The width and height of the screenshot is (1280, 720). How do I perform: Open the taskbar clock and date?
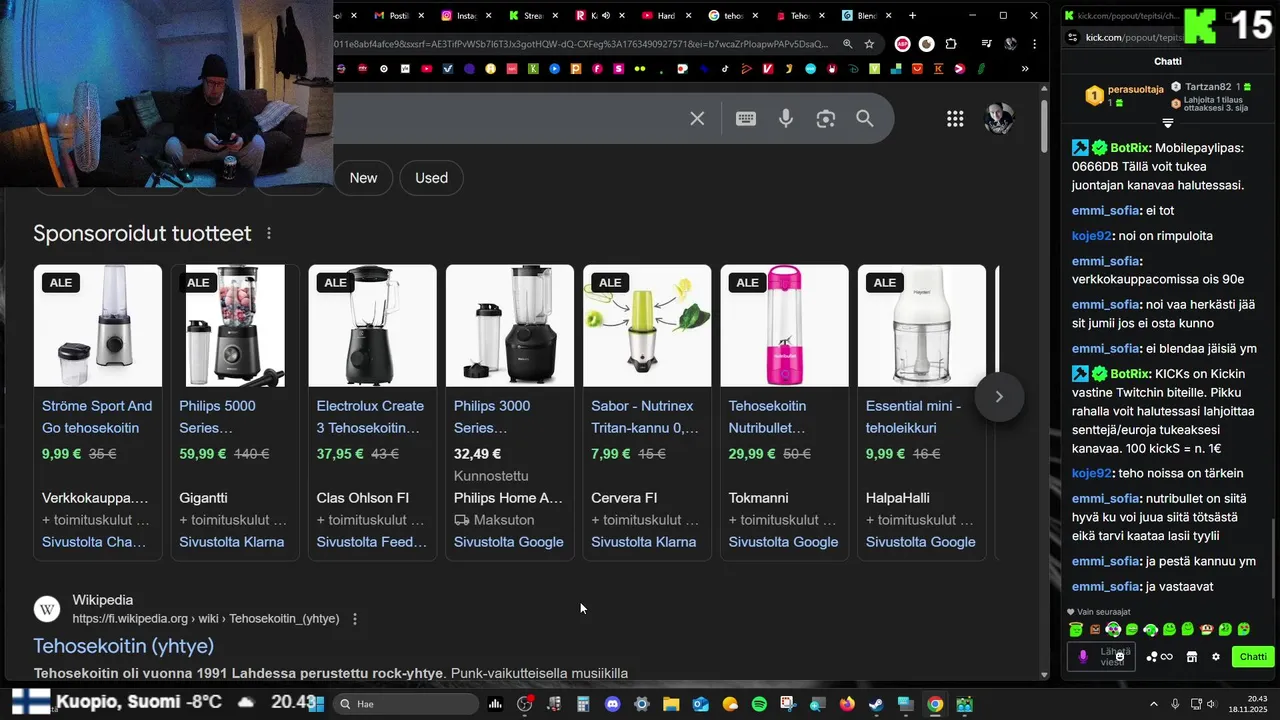(1248, 704)
